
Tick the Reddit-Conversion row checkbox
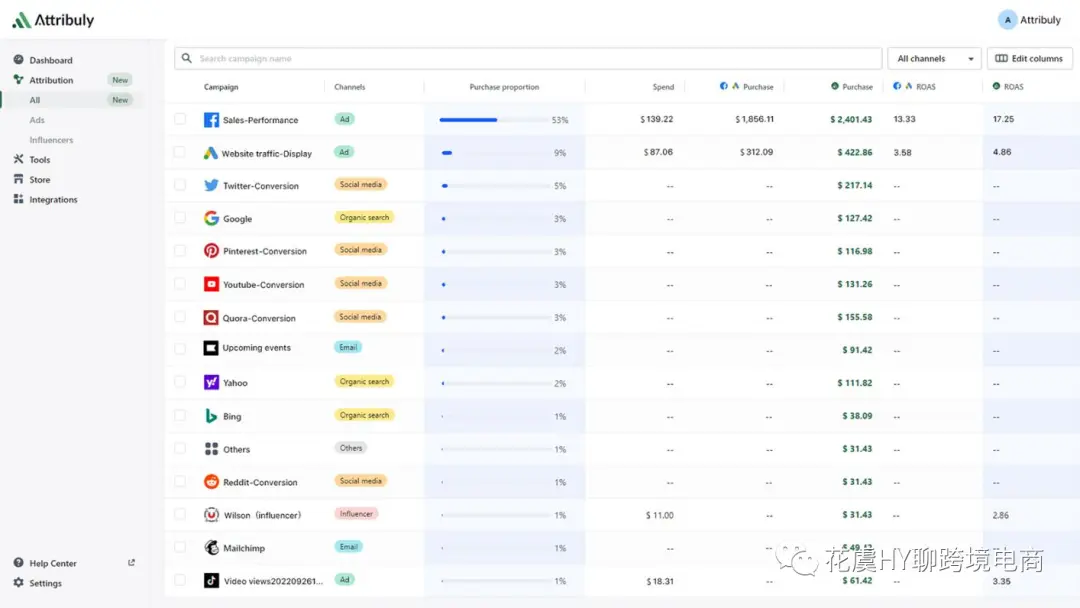[180, 481]
